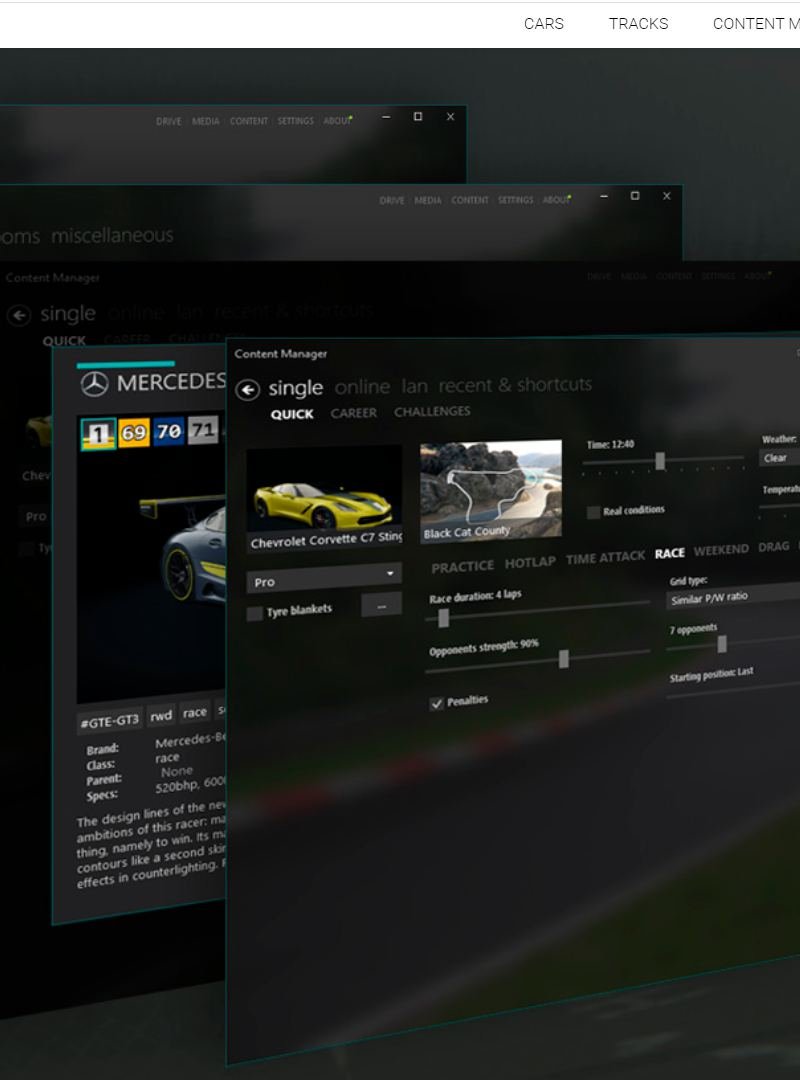This screenshot has width=800, height=1080.
Task: Select the DRAG race mode
Action: tap(773, 547)
